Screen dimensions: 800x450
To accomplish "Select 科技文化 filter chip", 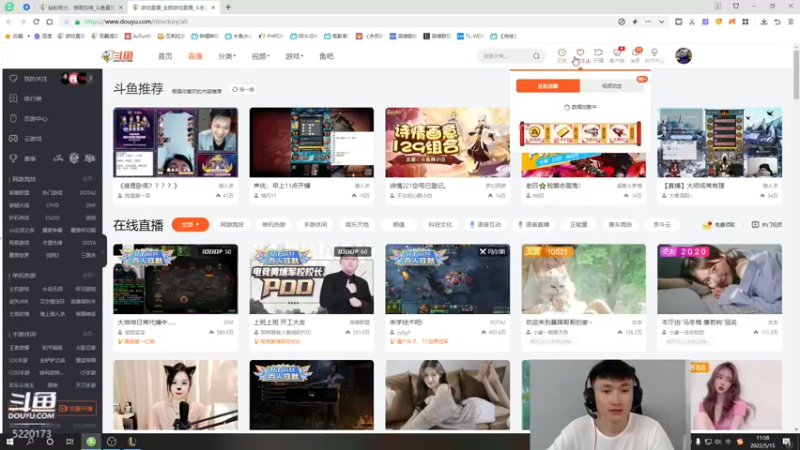I will click(x=440, y=224).
